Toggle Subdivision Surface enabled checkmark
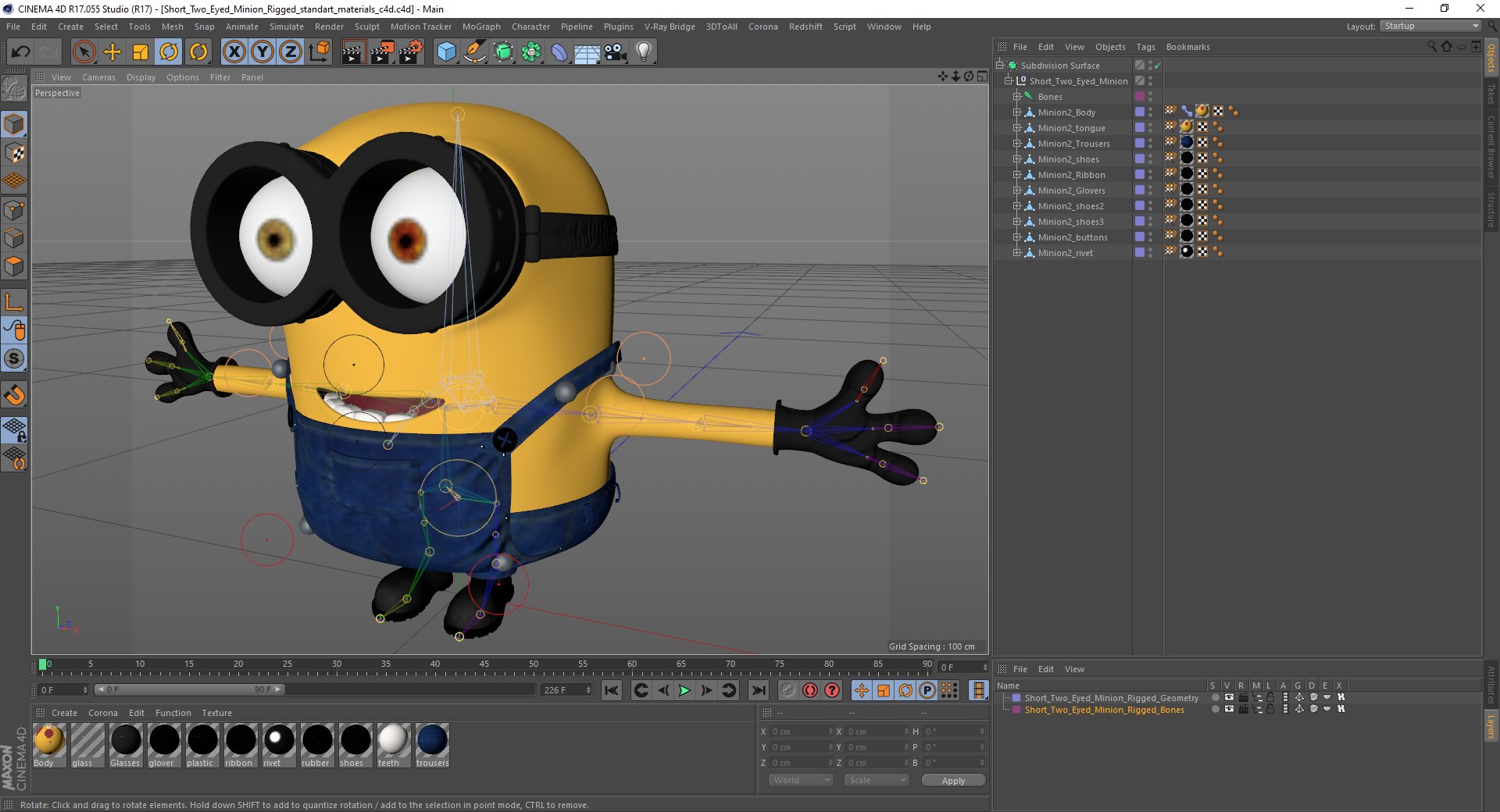The width and height of the screenshot is (1500, 812). click(1158, 65)
